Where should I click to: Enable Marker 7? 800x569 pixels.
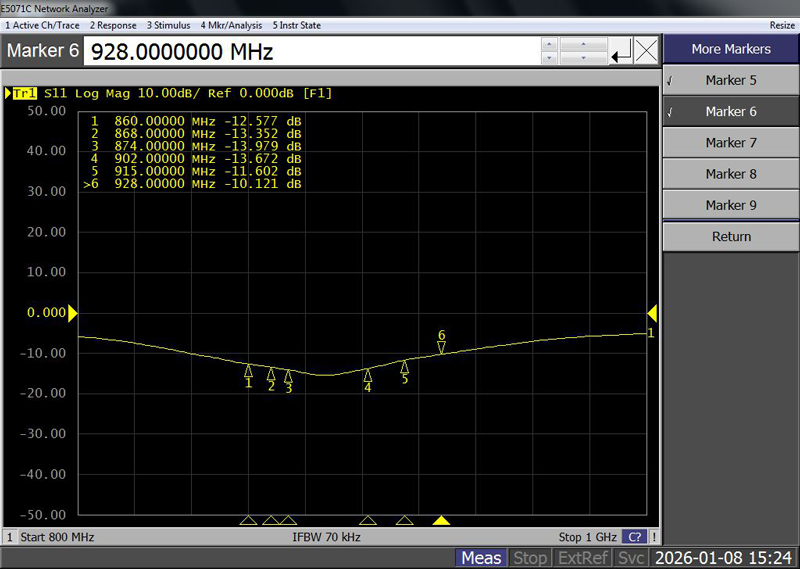pyautogui.click(x=731, y=143)
